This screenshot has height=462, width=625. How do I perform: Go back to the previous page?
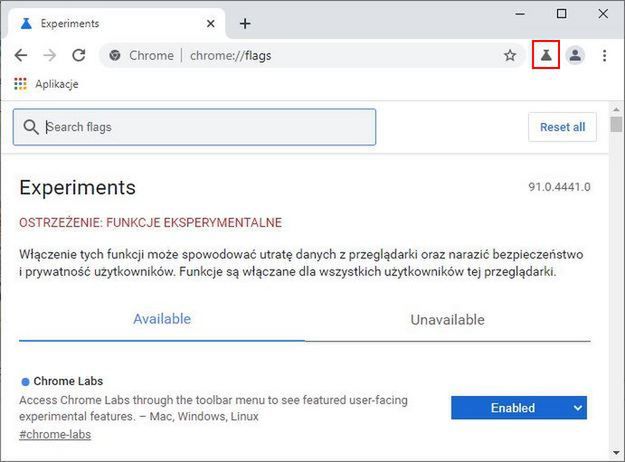pyautogui.click(x=21, y=55)
